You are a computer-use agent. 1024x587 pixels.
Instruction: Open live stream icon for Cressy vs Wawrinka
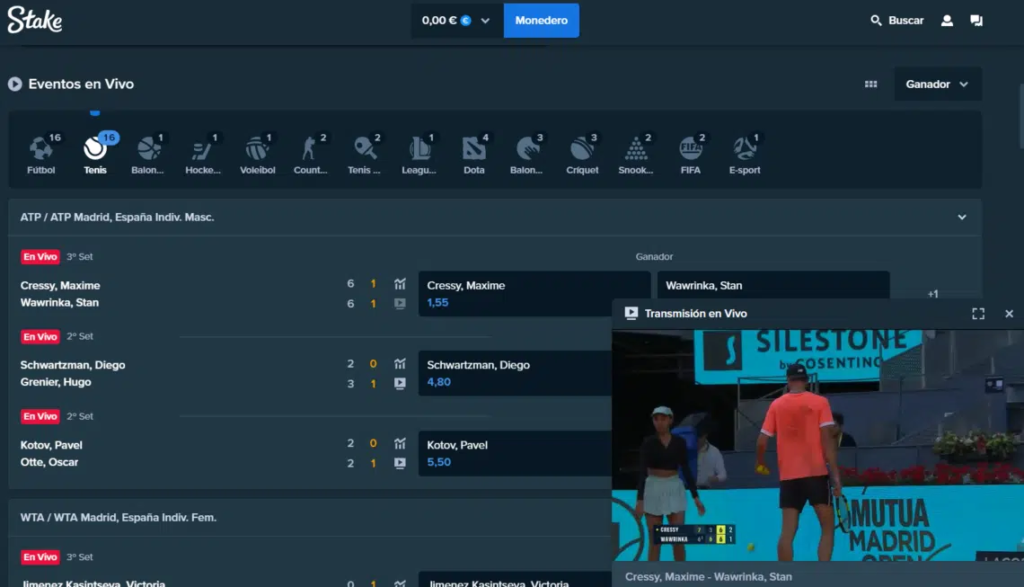[400, 304]
